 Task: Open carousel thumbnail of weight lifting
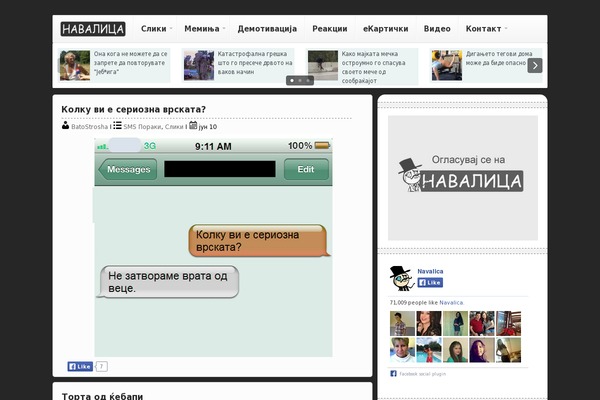point(447,65)
